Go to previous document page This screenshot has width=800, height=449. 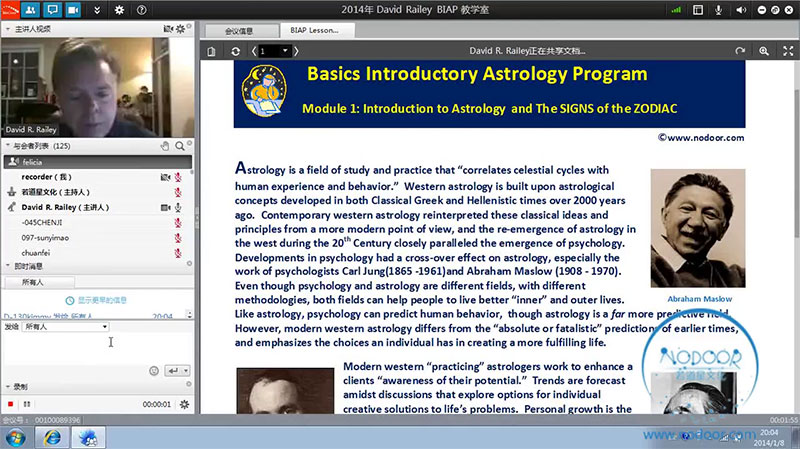tap(254, 51)
